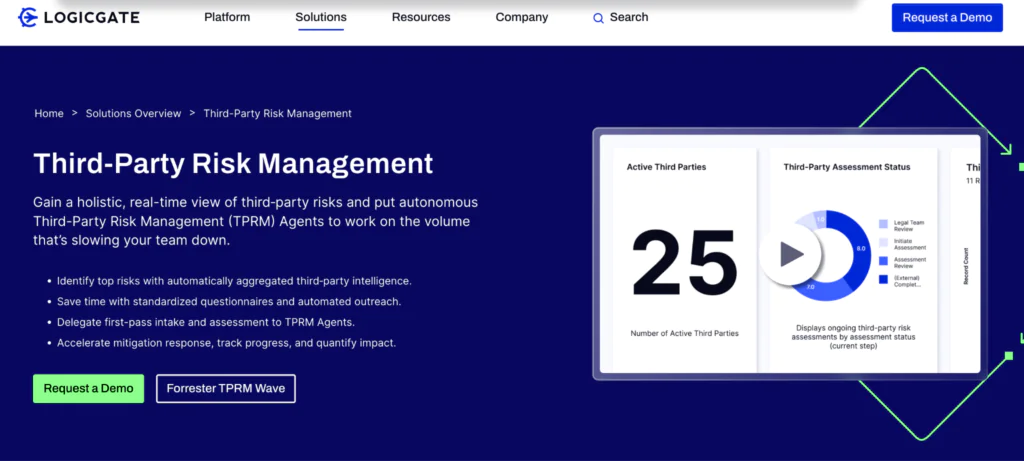Viewport: 1024px width, 461px height.
Task: Click the Active Third Parties card title
Action: (x=666, y=167)
